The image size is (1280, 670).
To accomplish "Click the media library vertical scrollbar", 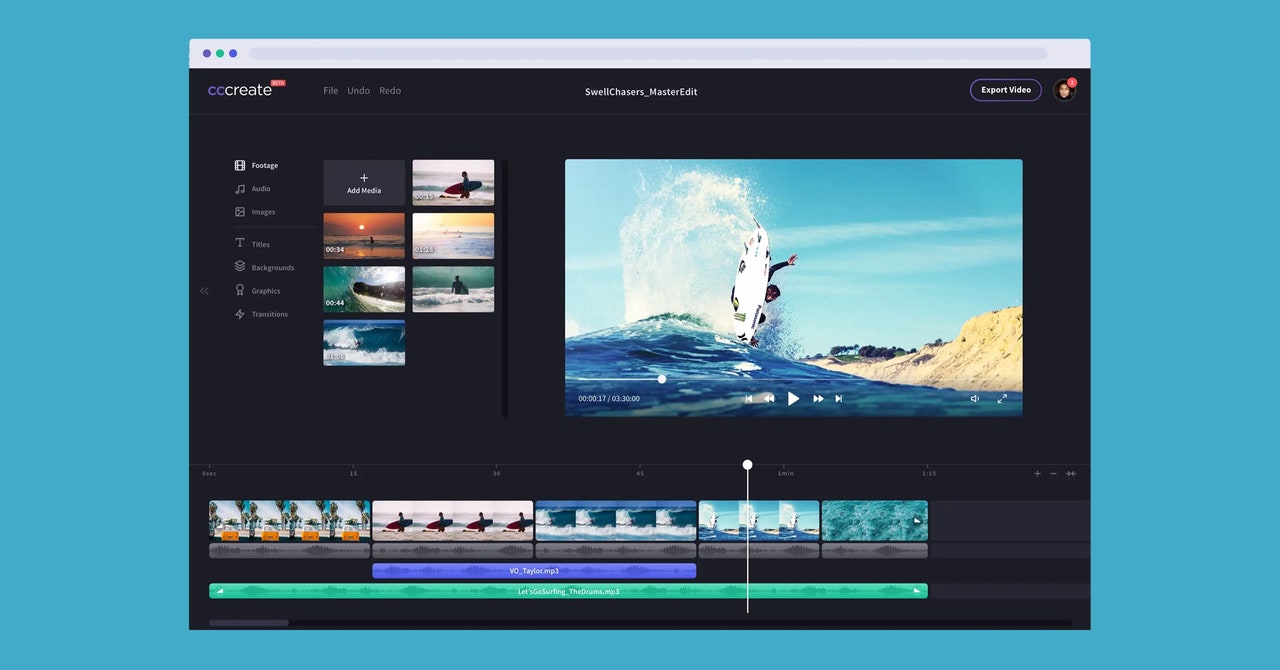I will coord(505,288).
